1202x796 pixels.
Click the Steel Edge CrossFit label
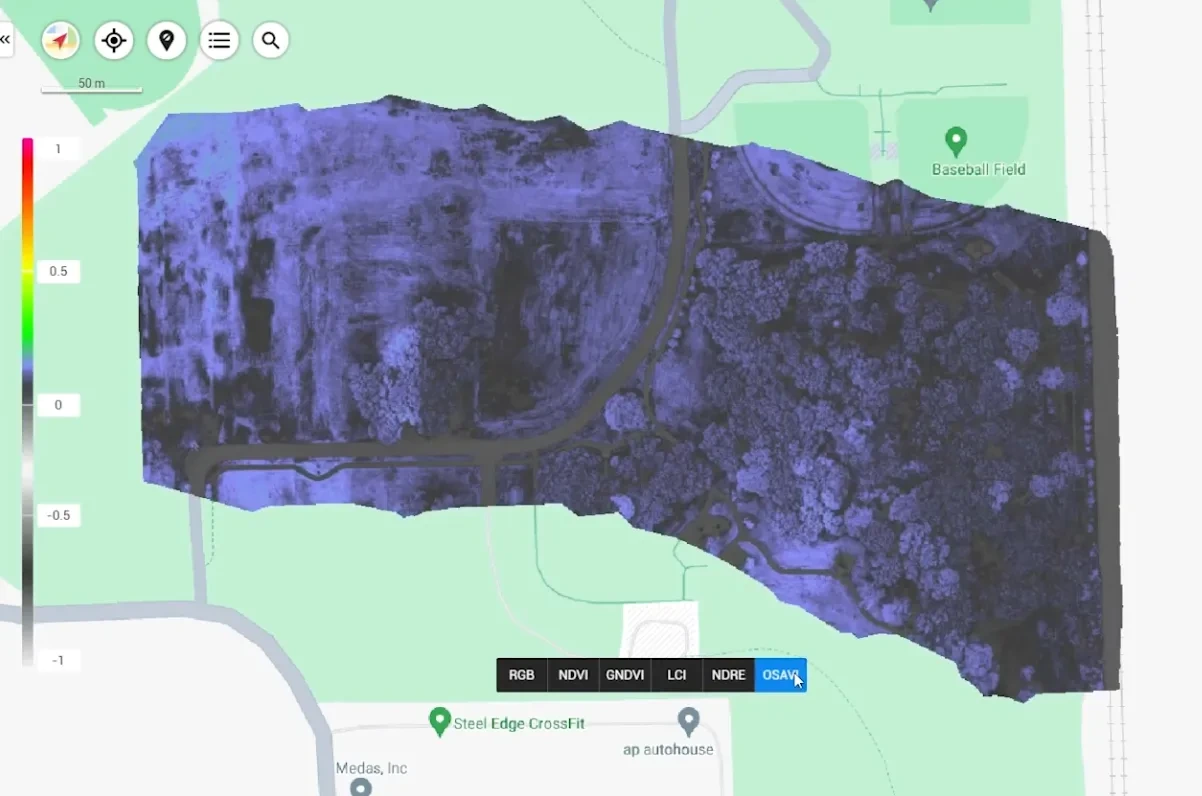pyautogui.click(x=520, y=723)
